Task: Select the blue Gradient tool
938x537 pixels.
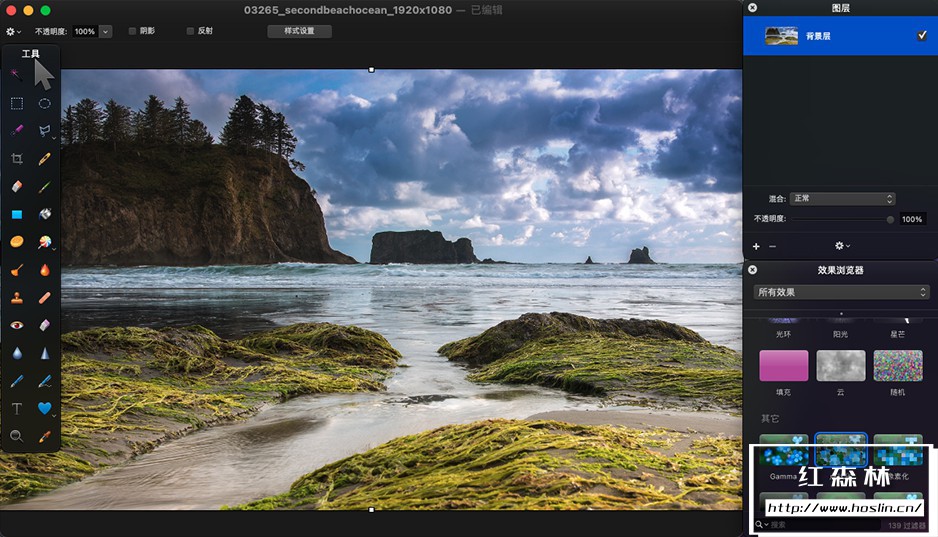Action: [x=17, y=214]
